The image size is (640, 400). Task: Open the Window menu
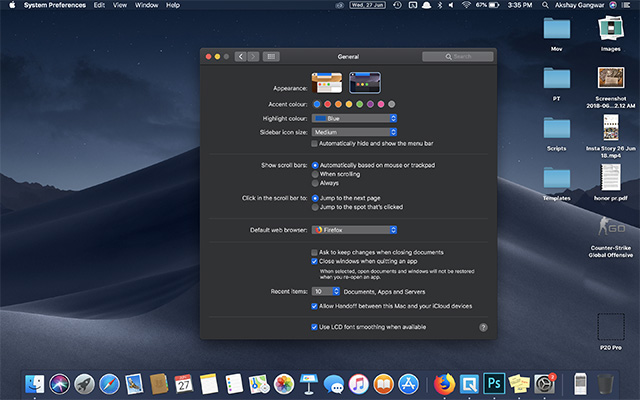coord(147,5)
